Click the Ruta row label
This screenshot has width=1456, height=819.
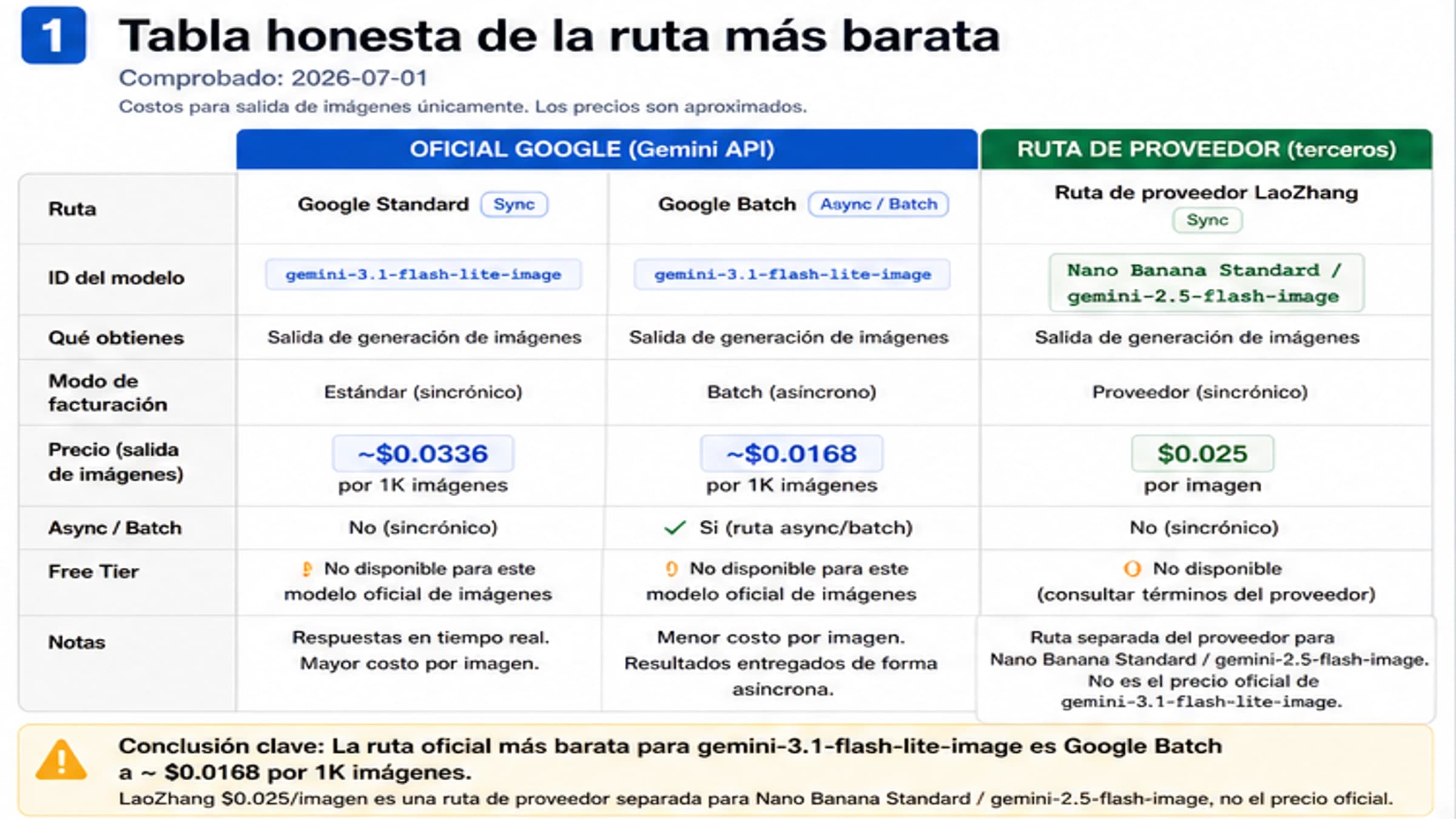72,209
